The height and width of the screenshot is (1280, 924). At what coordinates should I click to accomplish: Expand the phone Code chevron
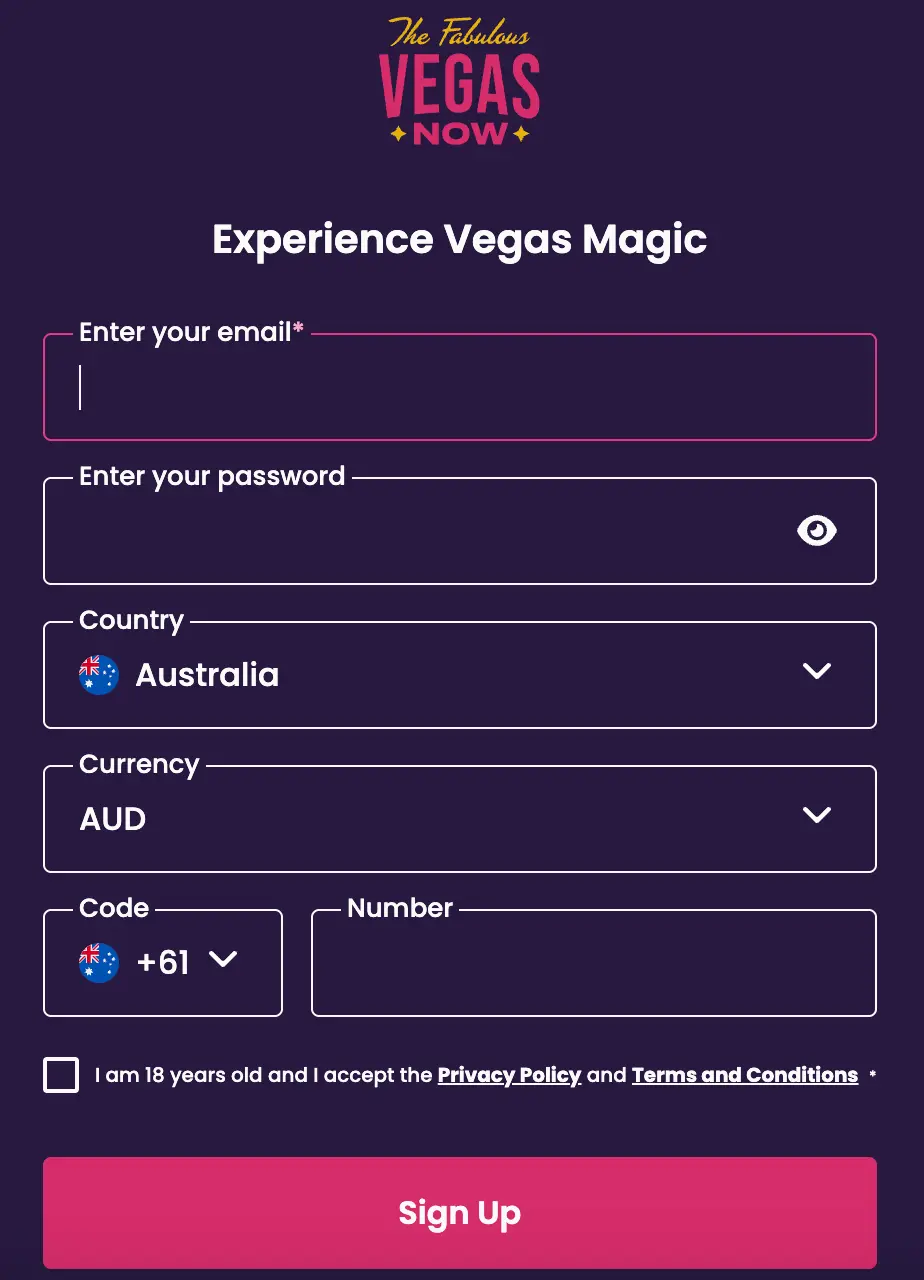click(x=223, y=960)
